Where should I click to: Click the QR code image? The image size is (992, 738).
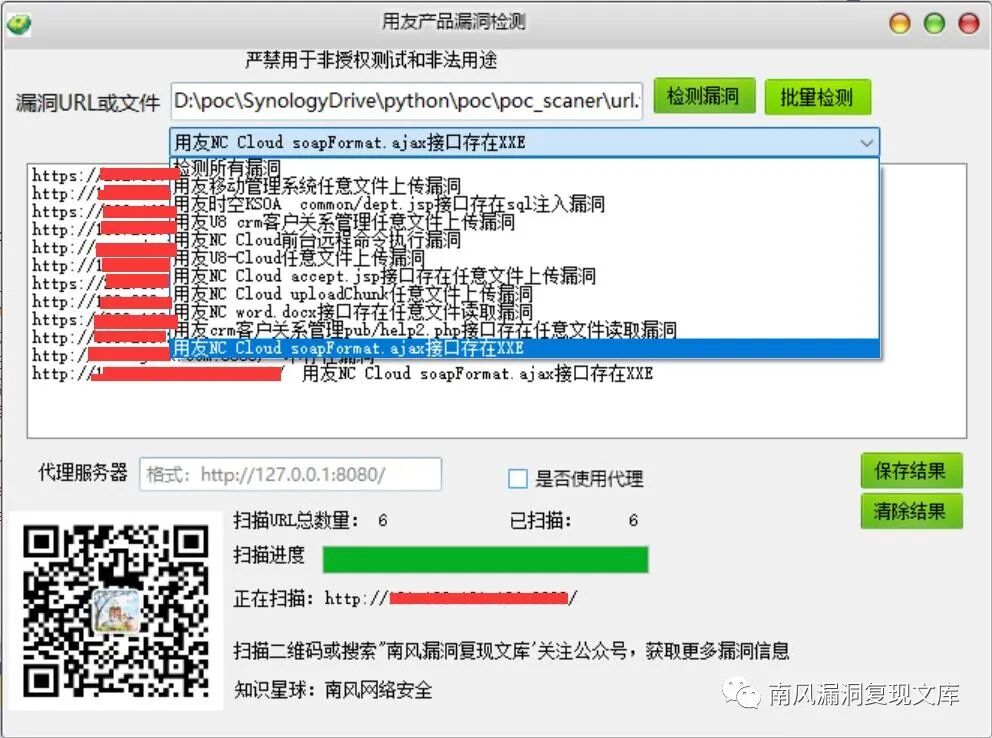(116, 610)
